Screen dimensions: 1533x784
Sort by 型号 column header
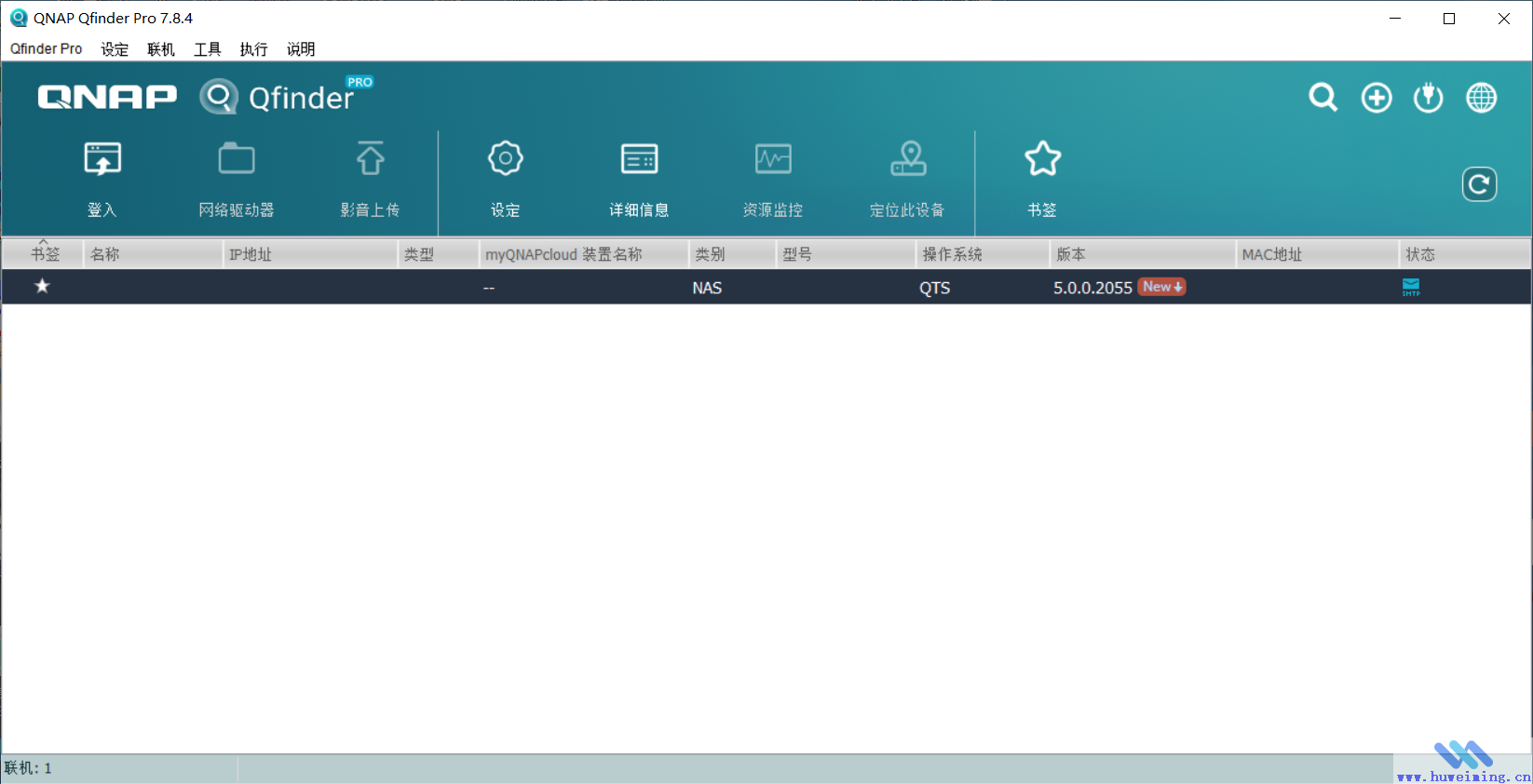847,254
